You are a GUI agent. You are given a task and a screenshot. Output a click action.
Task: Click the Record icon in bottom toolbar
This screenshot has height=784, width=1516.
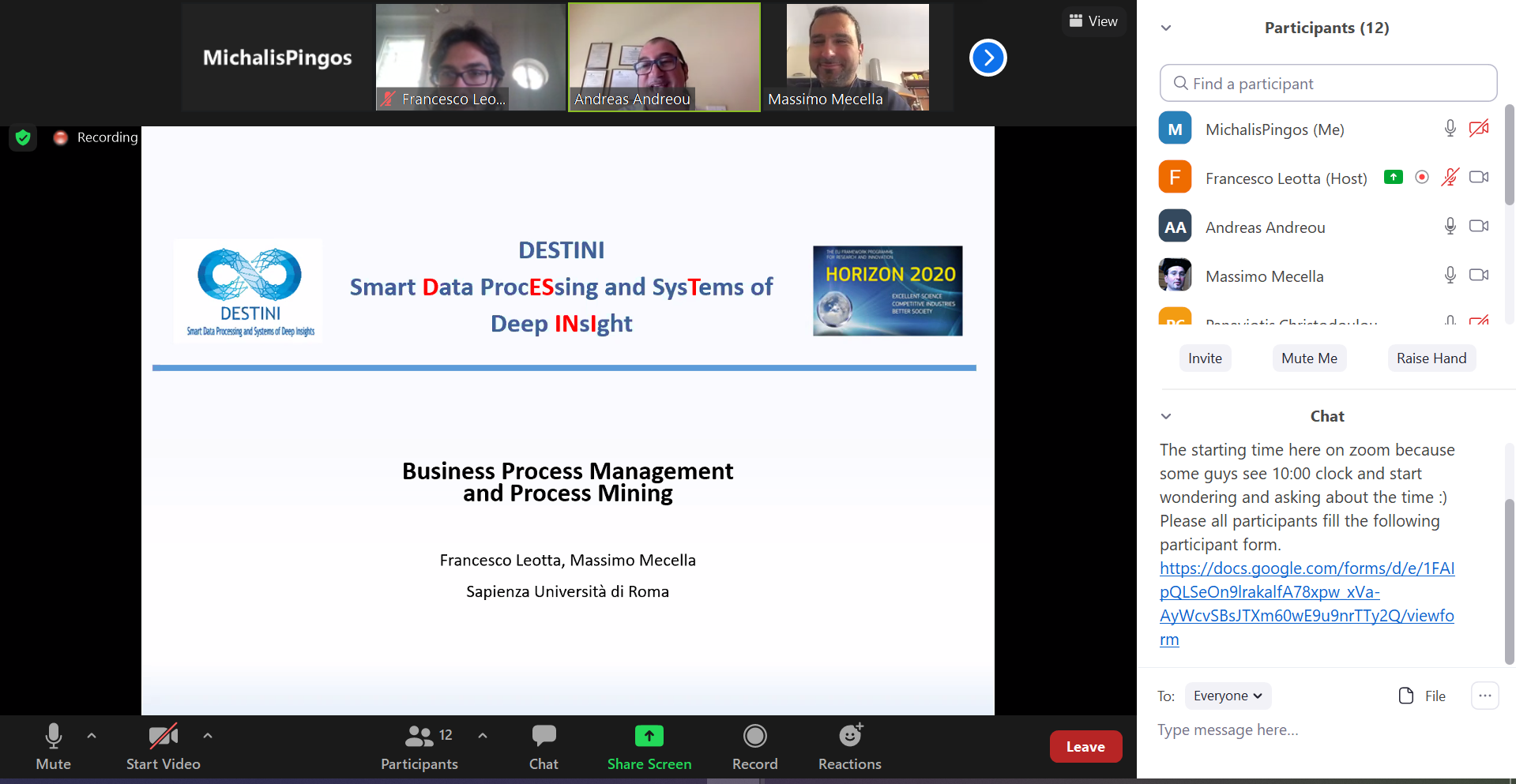[x=754, y=737]
